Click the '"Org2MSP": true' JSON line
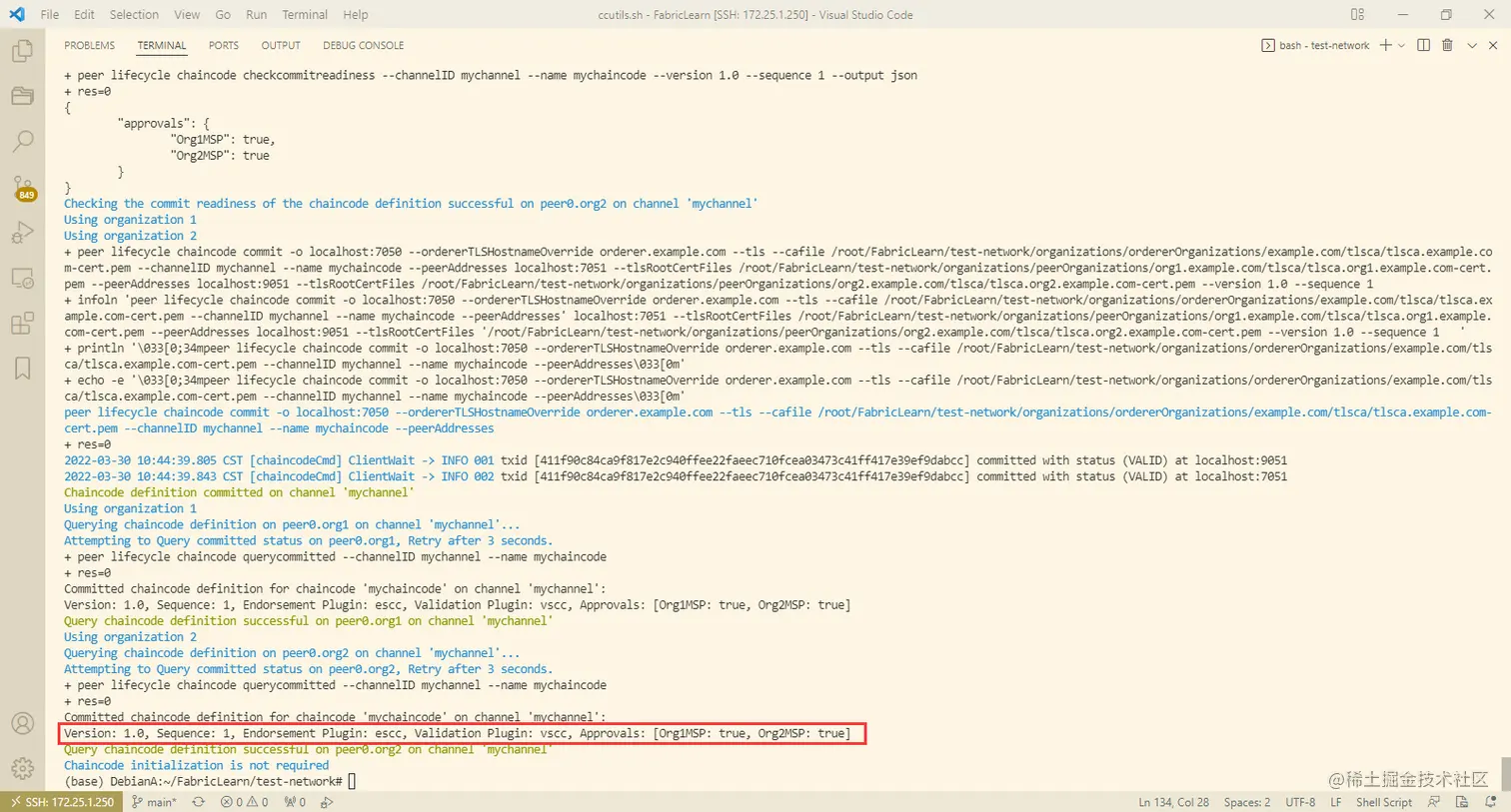 pos(220,155)
